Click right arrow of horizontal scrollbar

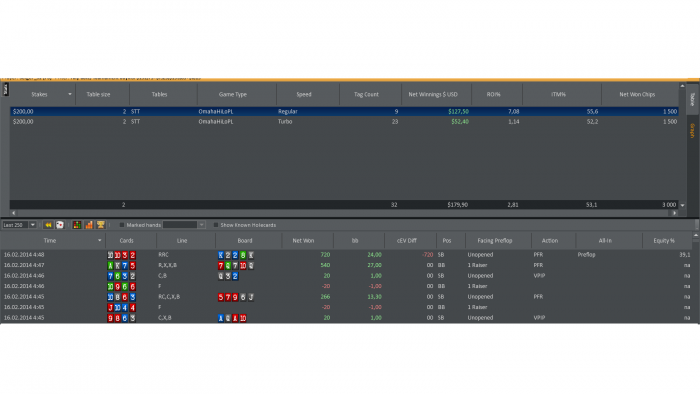[675, 213]
